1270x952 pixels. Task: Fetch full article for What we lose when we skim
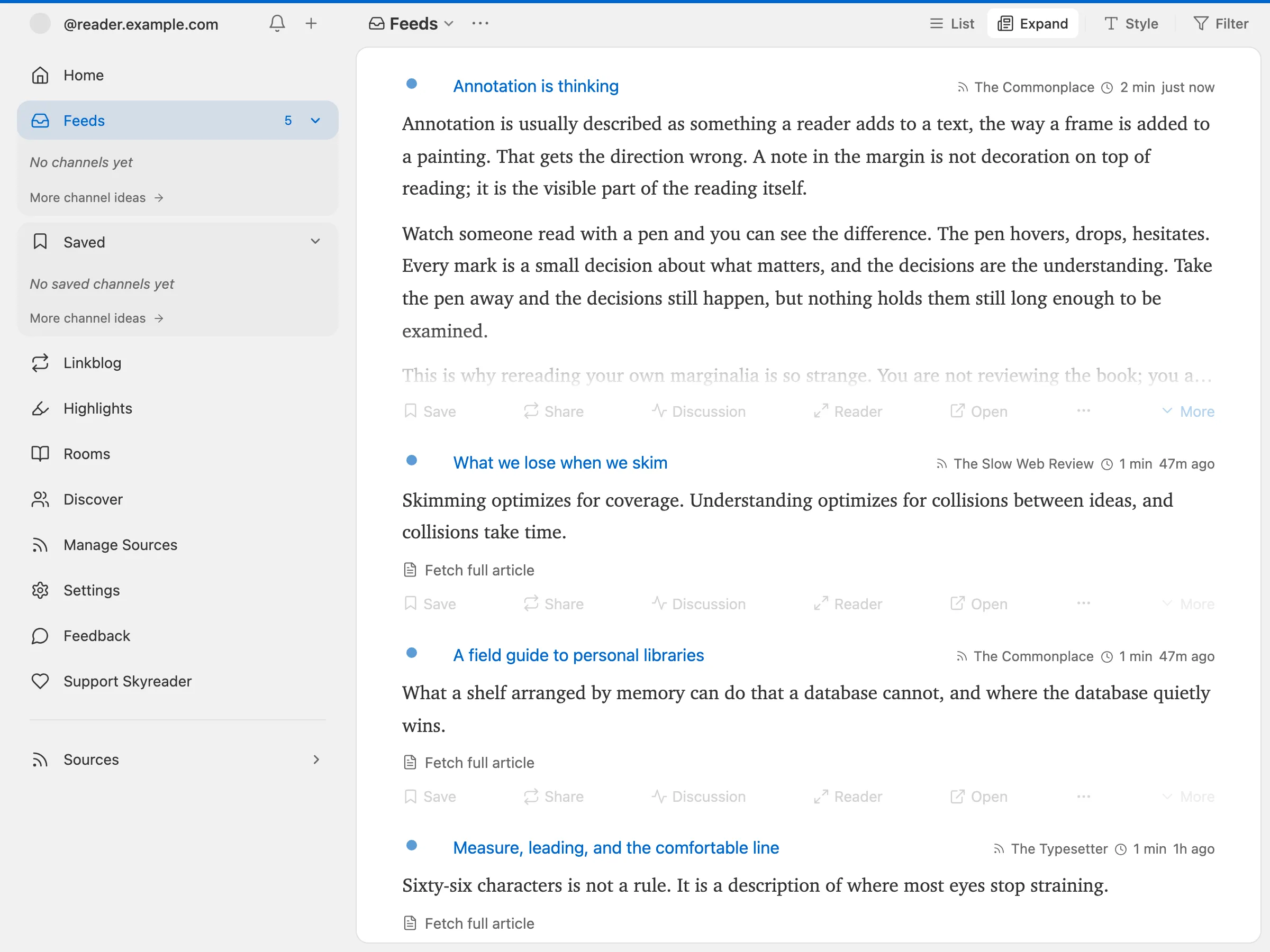(x=468, y=570)
